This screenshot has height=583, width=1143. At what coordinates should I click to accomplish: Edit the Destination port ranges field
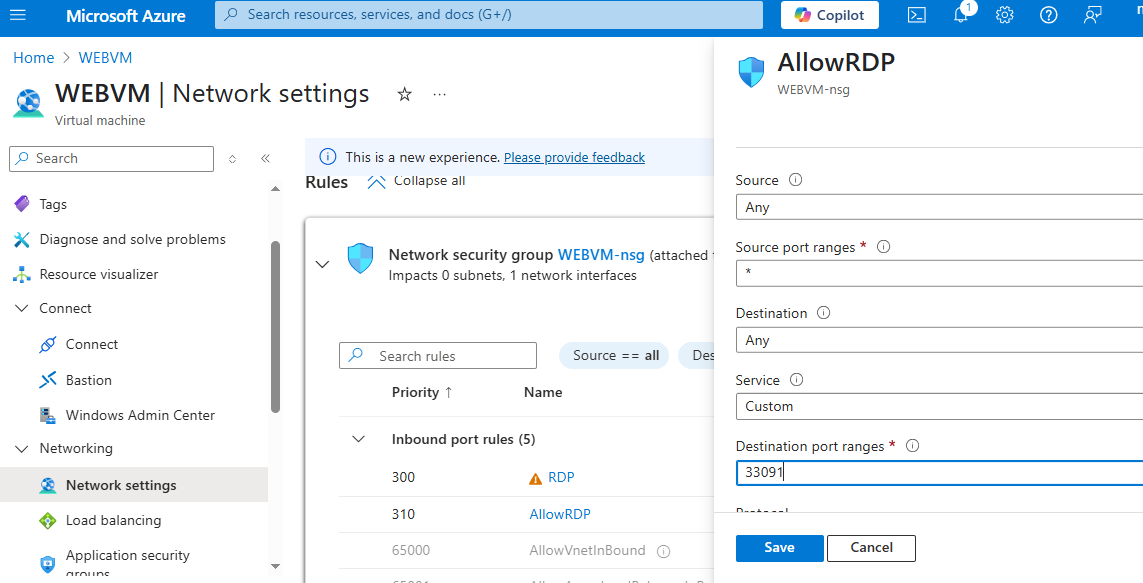pos(940,472)
